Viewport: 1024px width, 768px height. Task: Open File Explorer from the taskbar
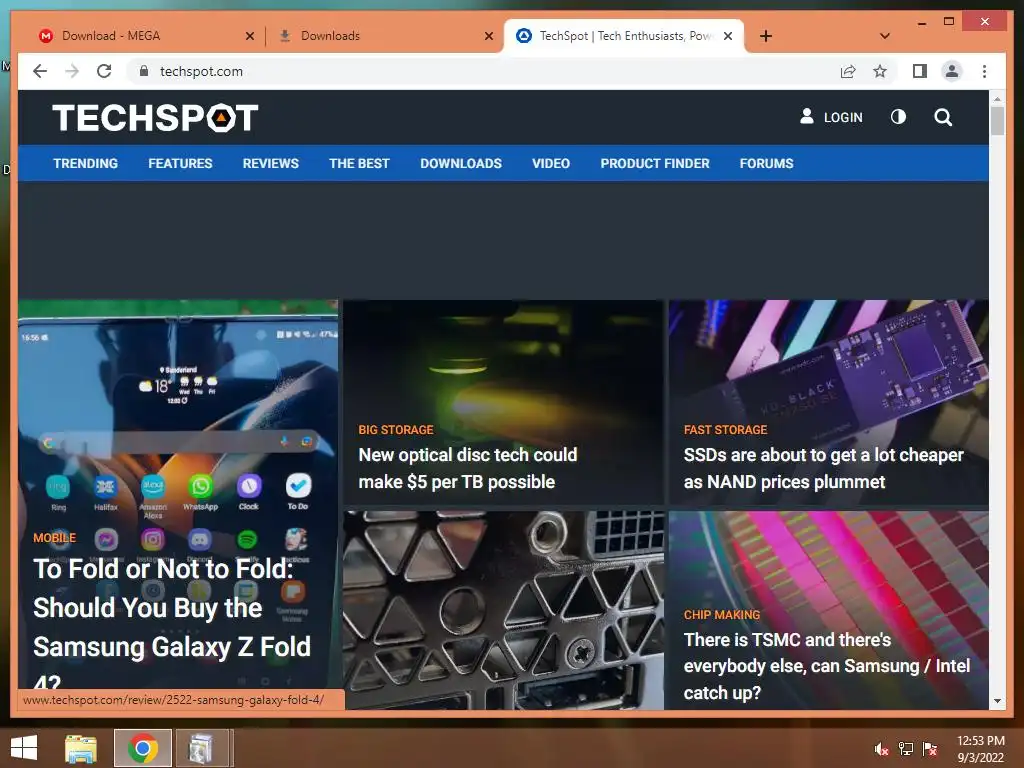click(x=81, y=748)
